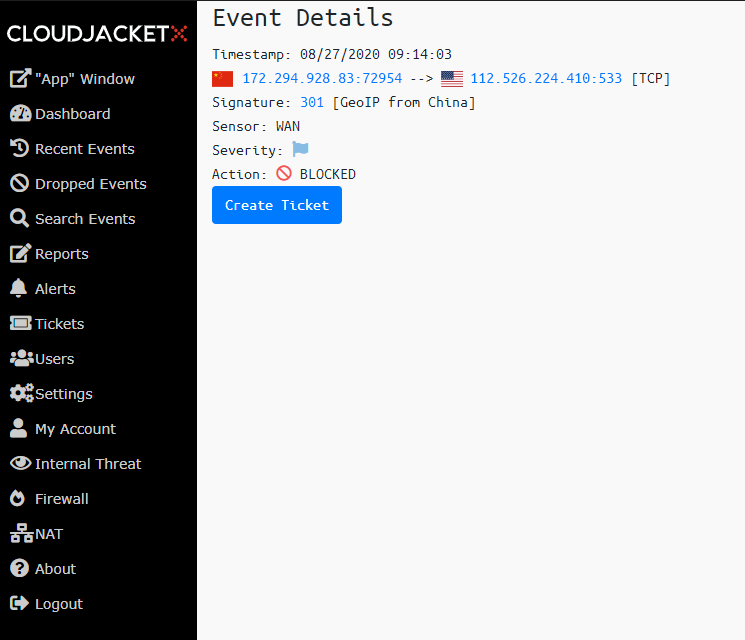This screenshot has width=745, height=640.
Task: Click the red blocked action icon
Action: coord(284,173)
